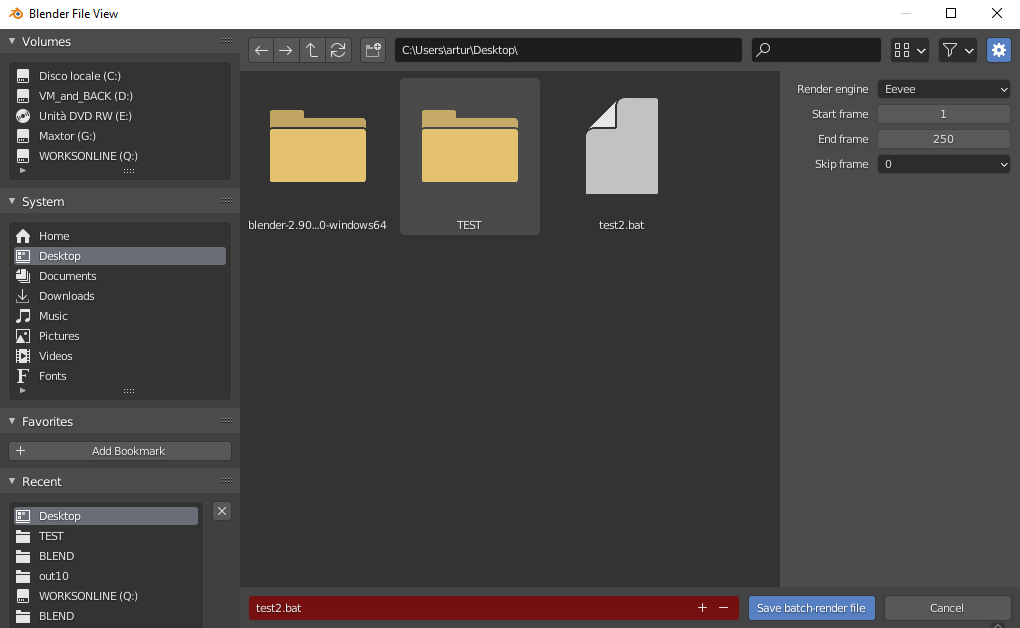The height and width of the screenshot is (628, 1020).
Task: Collapse the System panel
Action: coord(12,201)
